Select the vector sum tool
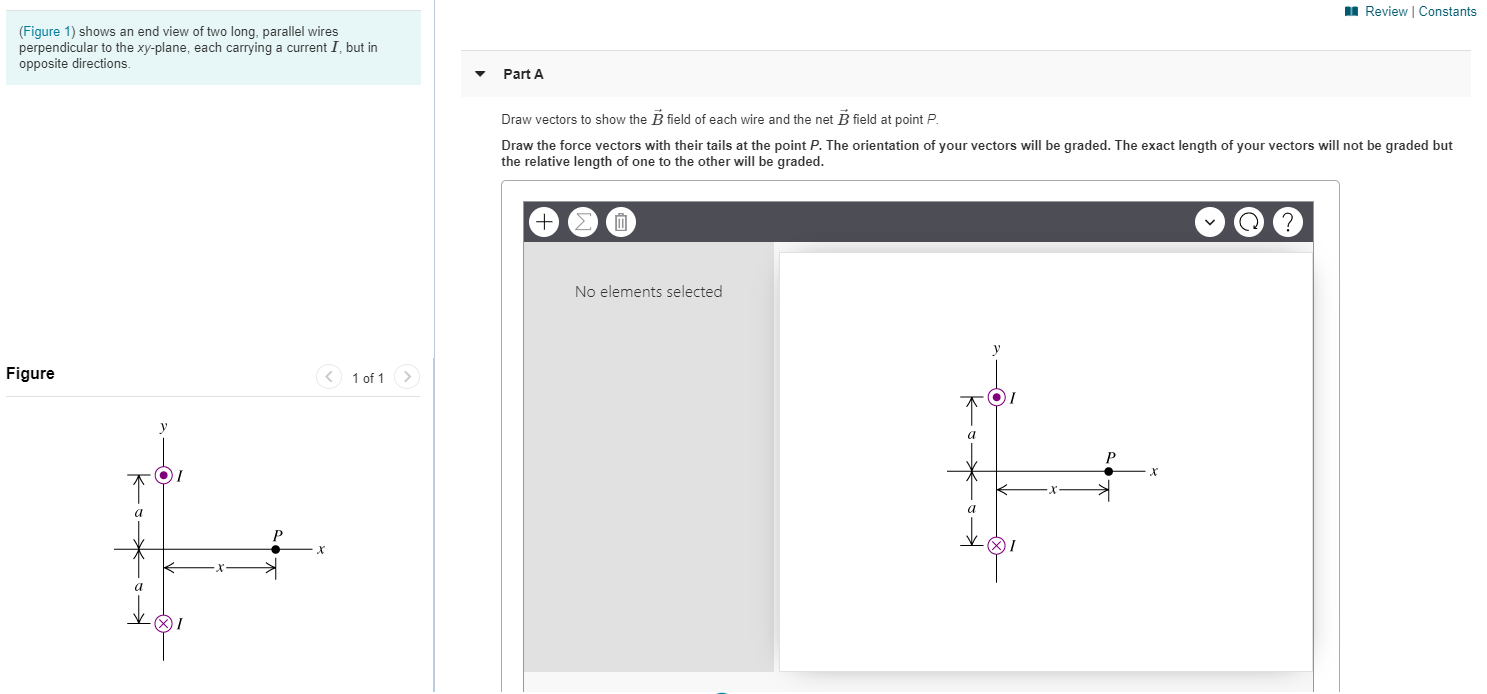 tap(582, 221)
